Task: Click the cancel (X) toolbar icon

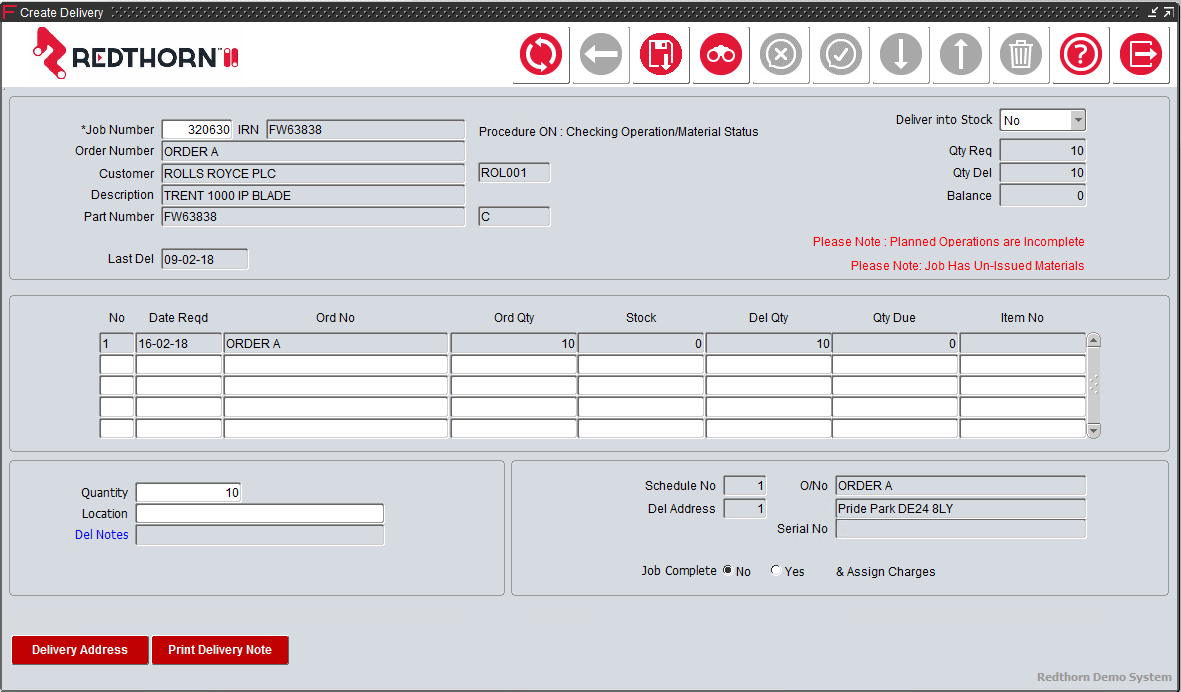Action: [x=780, y=55]
